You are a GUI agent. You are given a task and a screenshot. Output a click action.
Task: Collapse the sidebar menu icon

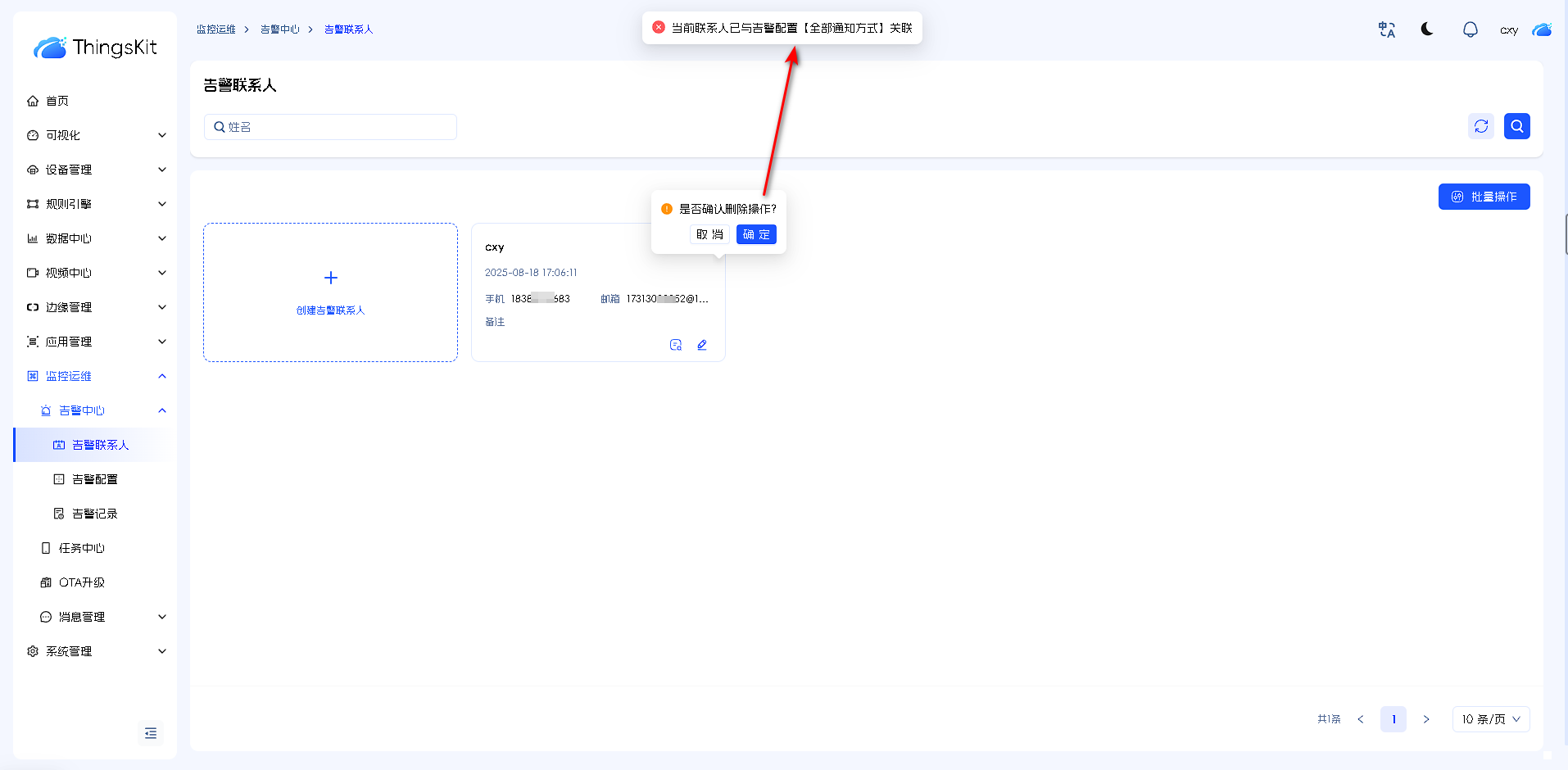click(x=151, y=733)
